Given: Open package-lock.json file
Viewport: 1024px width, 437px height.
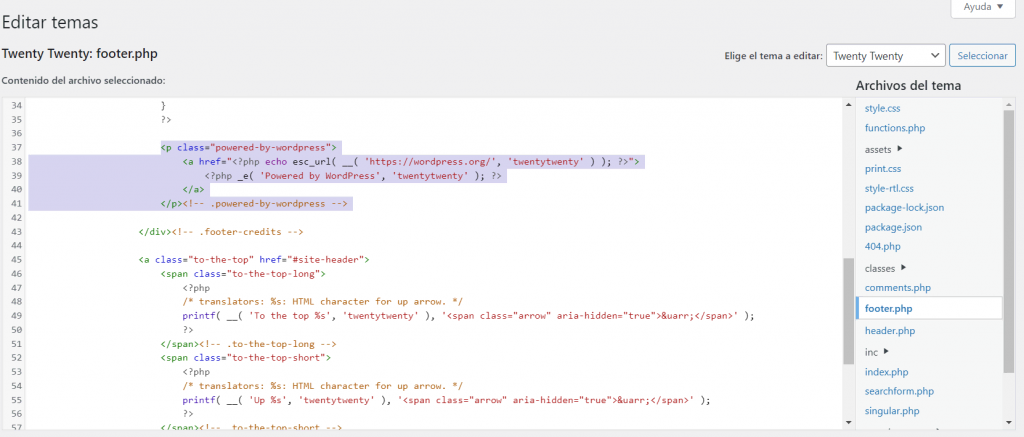Looking at the screenshot, I should [904, 208].
